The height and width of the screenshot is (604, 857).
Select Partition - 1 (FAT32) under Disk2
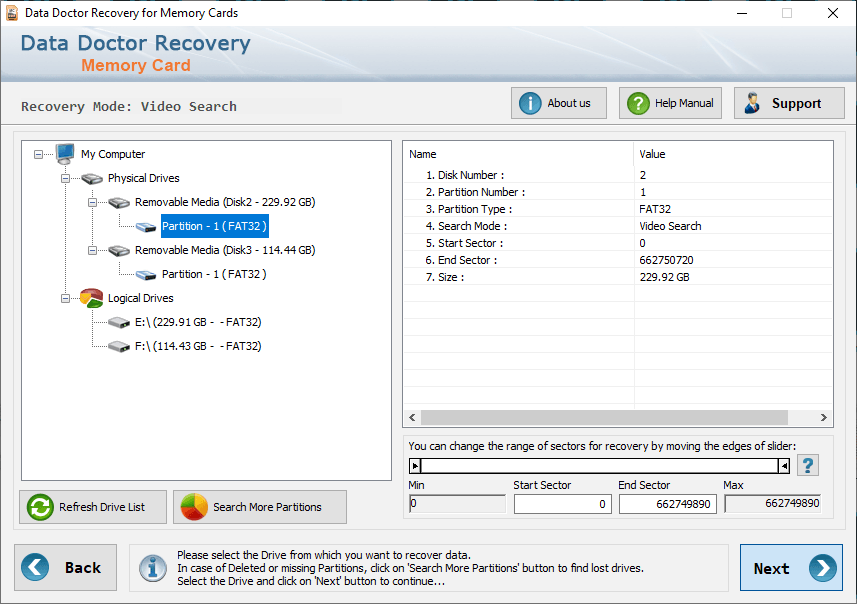click(214, 226)
